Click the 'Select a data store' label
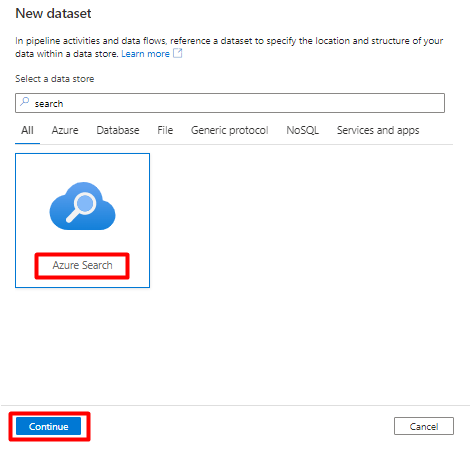Screen dimensions: 470x459 [x=55, y=79]
